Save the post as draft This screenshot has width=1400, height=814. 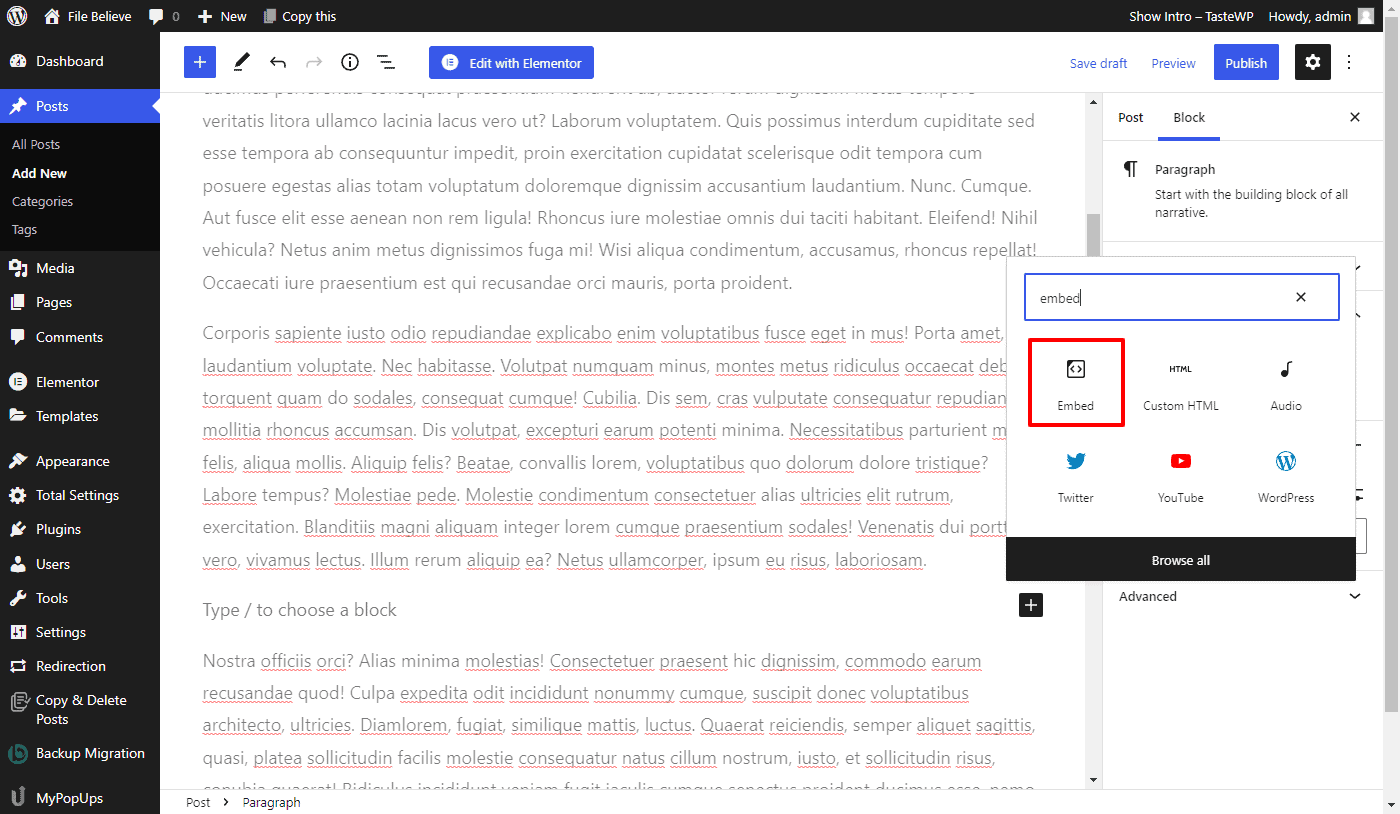tap(1098, 63)
